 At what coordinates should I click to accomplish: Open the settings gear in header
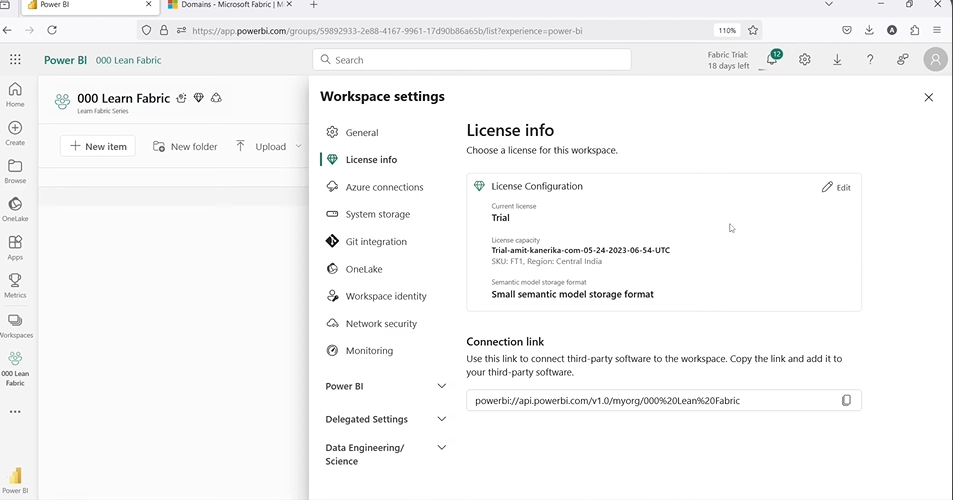coord(805,60)
